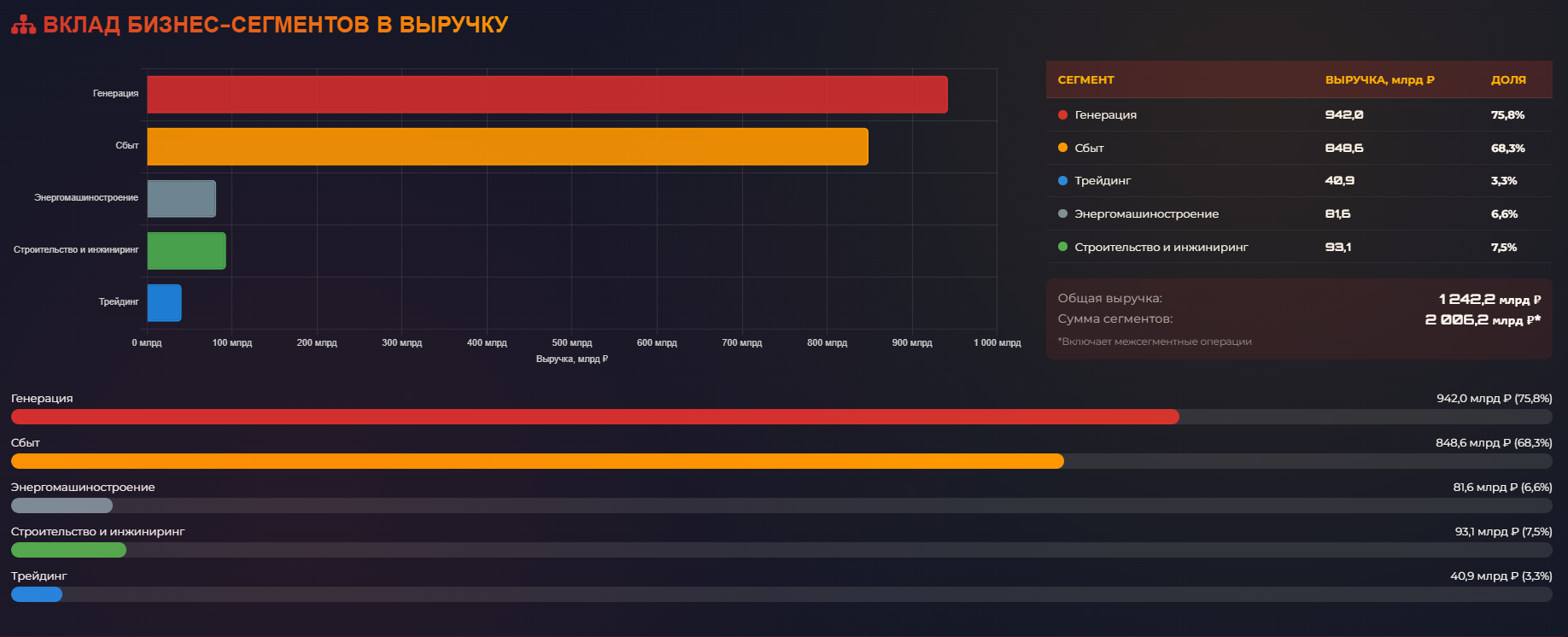The width and height of the screenshot is (1568, 637).
Task: Select the orange Сбыт bar in the chart
Action: coord(507,146)
